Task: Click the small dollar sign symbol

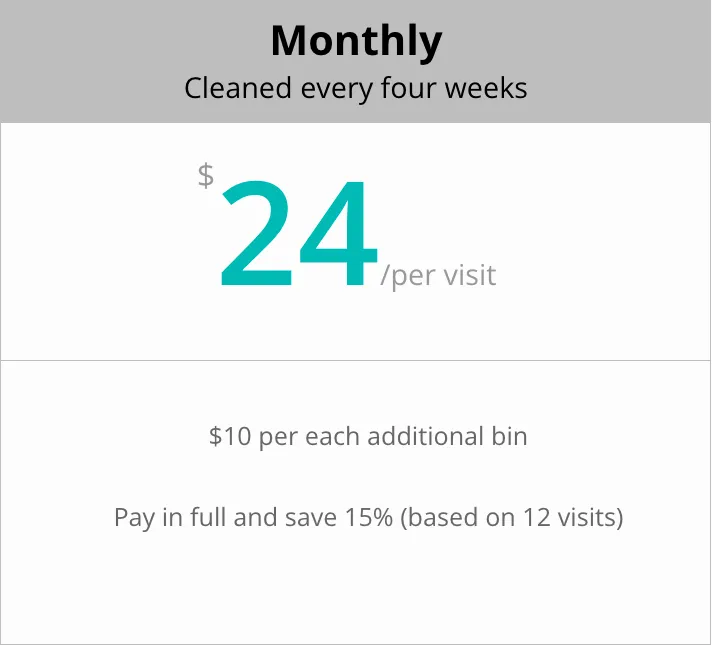Action: pos(206,175)
